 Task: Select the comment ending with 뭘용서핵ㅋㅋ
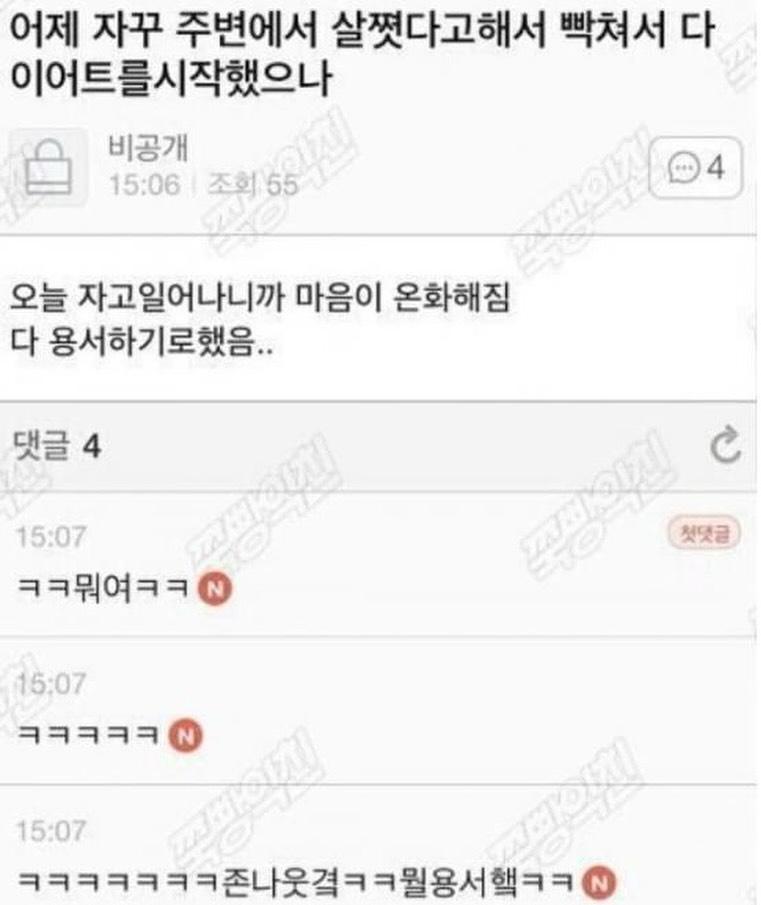[x=296, y=882]
